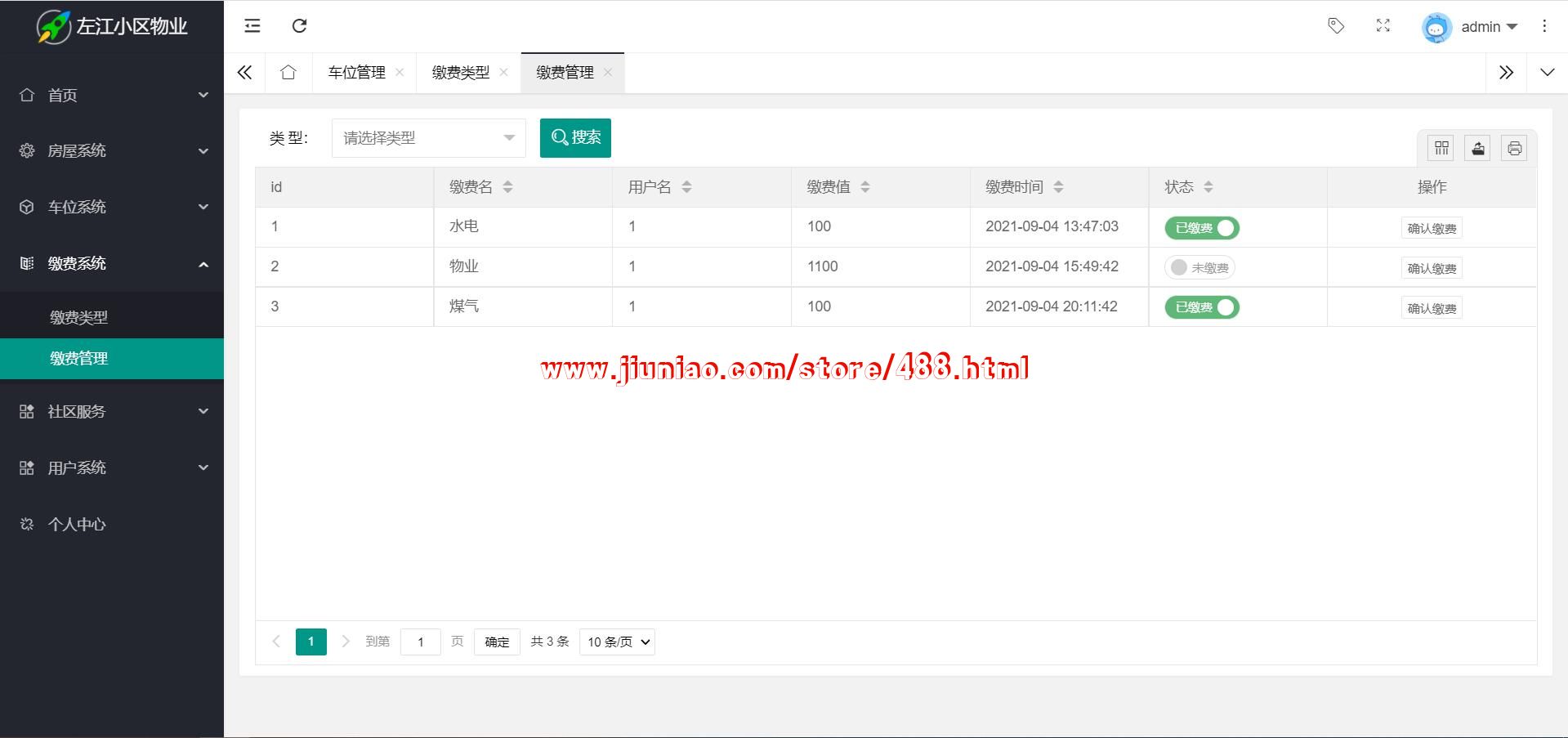
Task: Confirm payment for 物业 row
Action: pyautogui.click(x=1432, y=268)
